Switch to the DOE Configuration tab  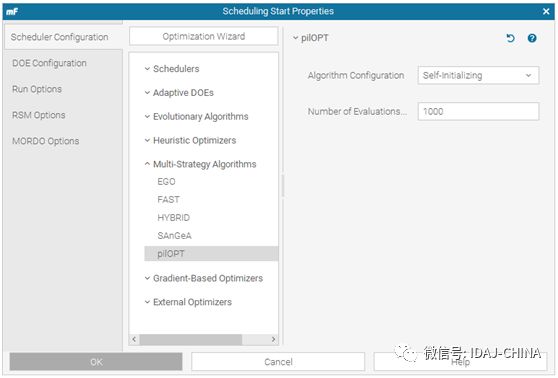(x=49, y=63)
